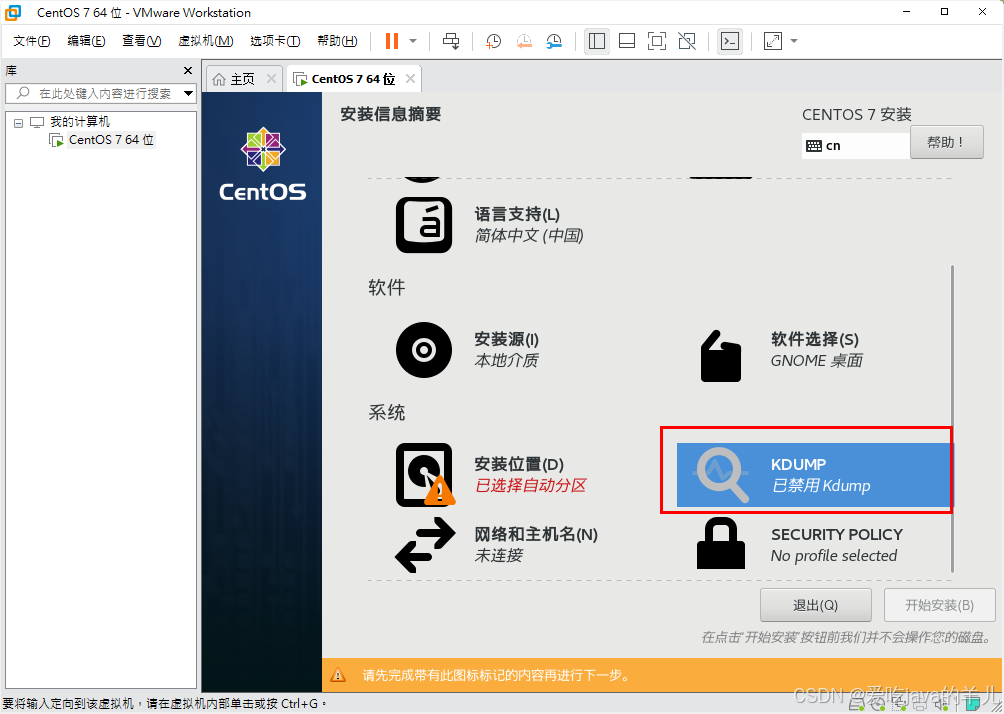The height and width of the screenshot is (714, 1004).
Task: Close the CentOS 7 64 位 tab
Action: coord(410,79)
